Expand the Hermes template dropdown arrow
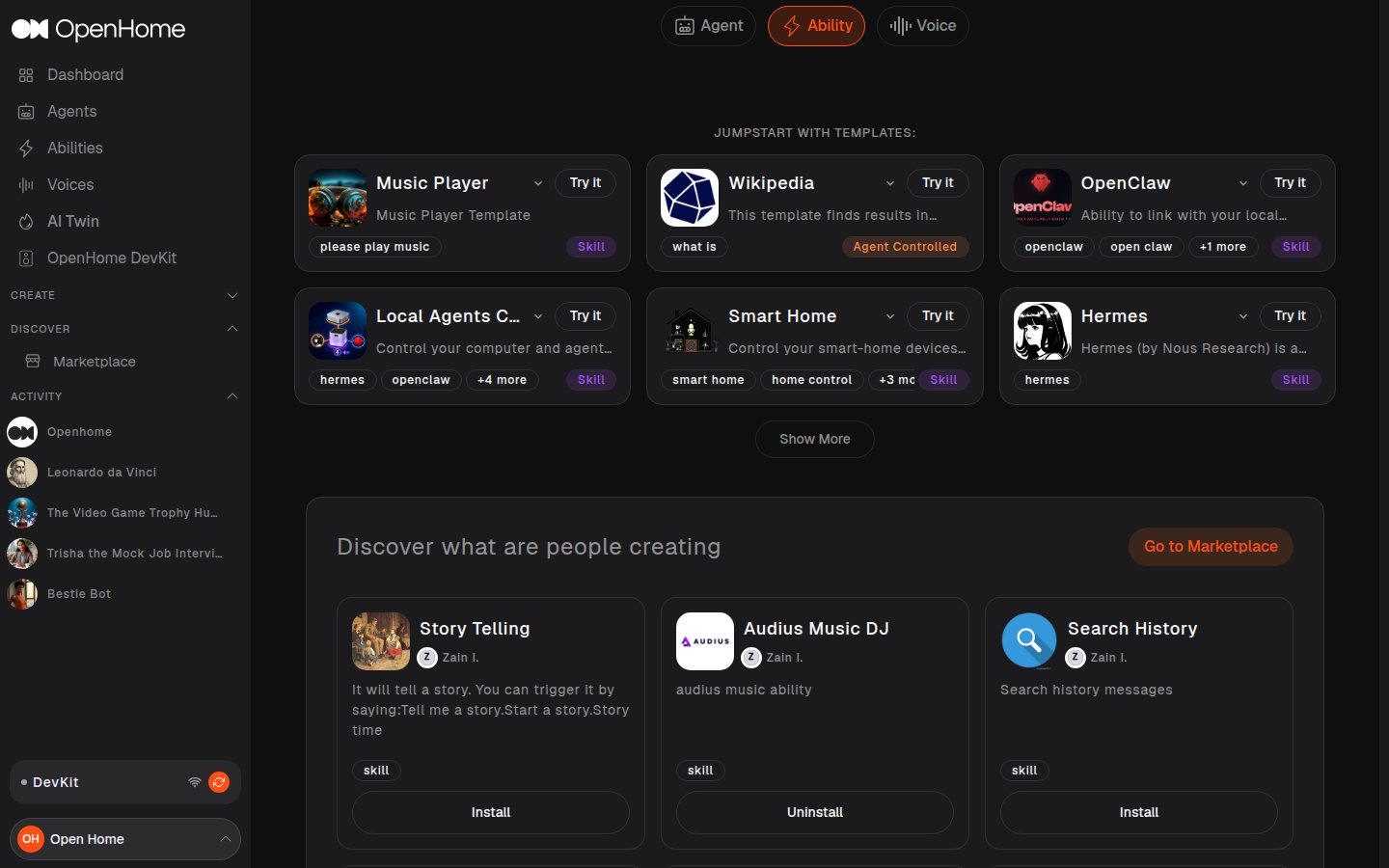This screenshot has height=868, width=1389. click(1243, 316)
